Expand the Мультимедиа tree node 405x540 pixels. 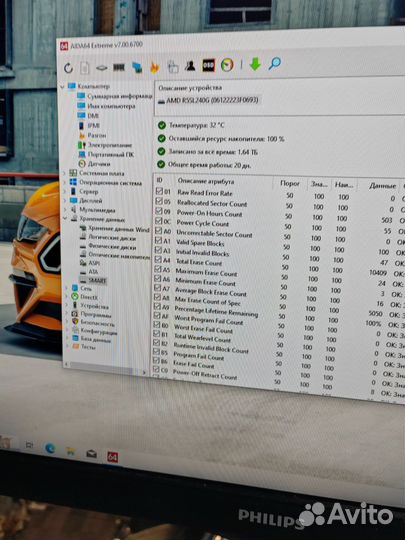click(x=65, y=209)
